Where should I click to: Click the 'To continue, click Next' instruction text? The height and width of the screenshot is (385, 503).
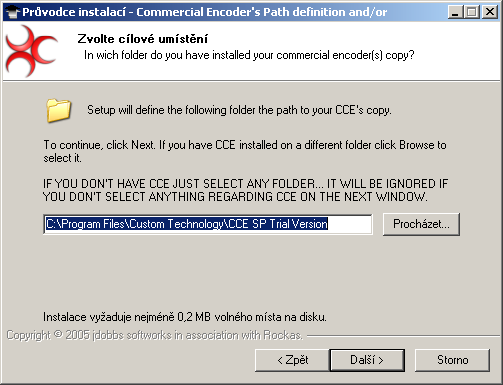245,151
